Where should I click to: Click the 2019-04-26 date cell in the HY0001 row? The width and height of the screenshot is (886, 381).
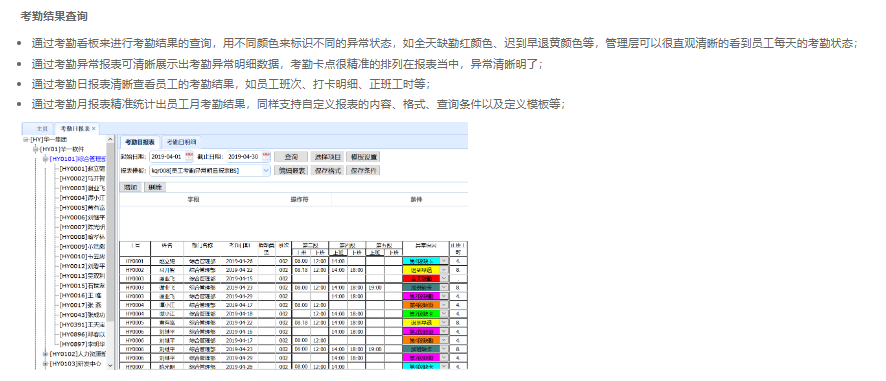point(239,261)
